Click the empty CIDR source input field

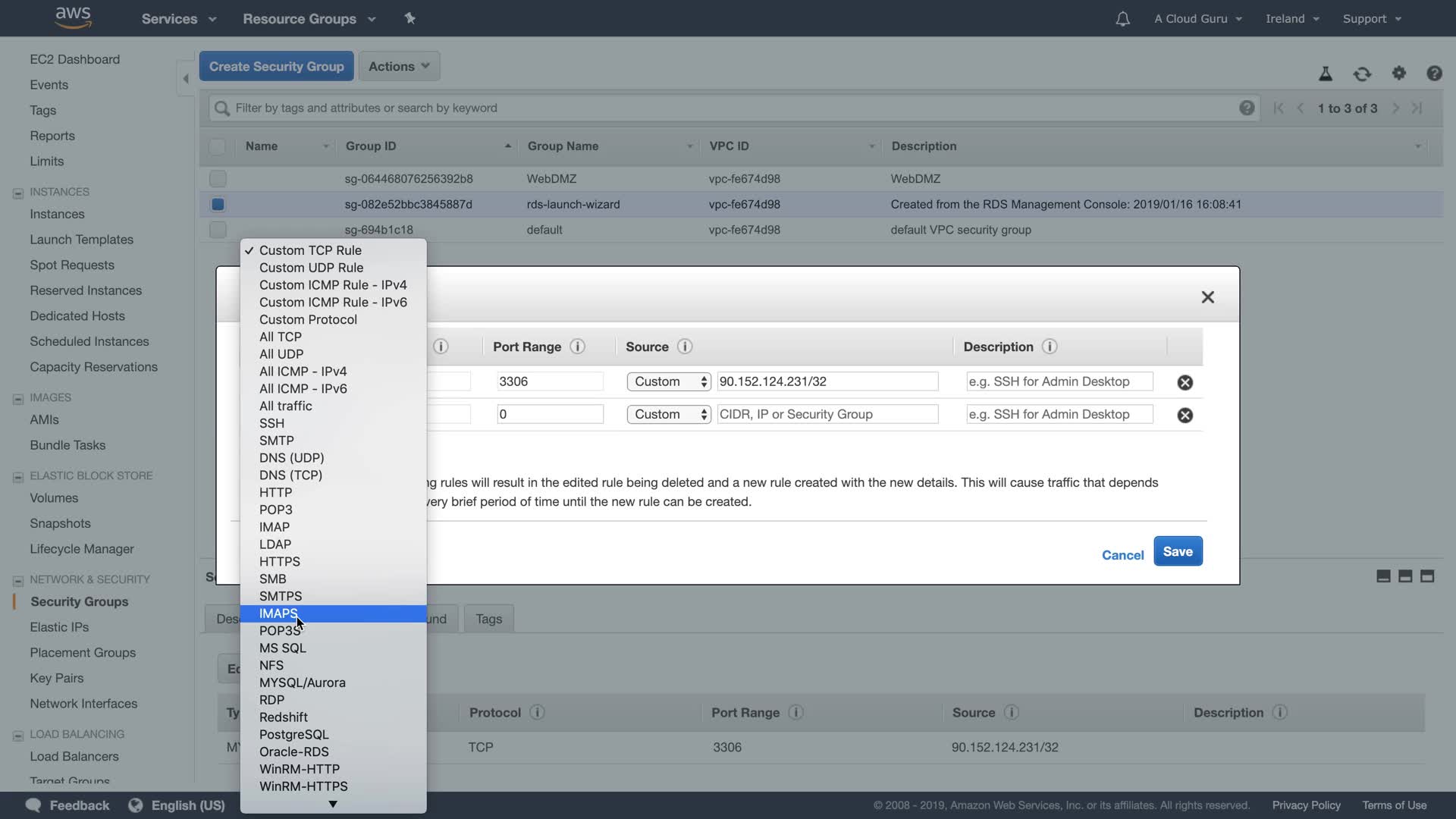[x=827, y=414]
